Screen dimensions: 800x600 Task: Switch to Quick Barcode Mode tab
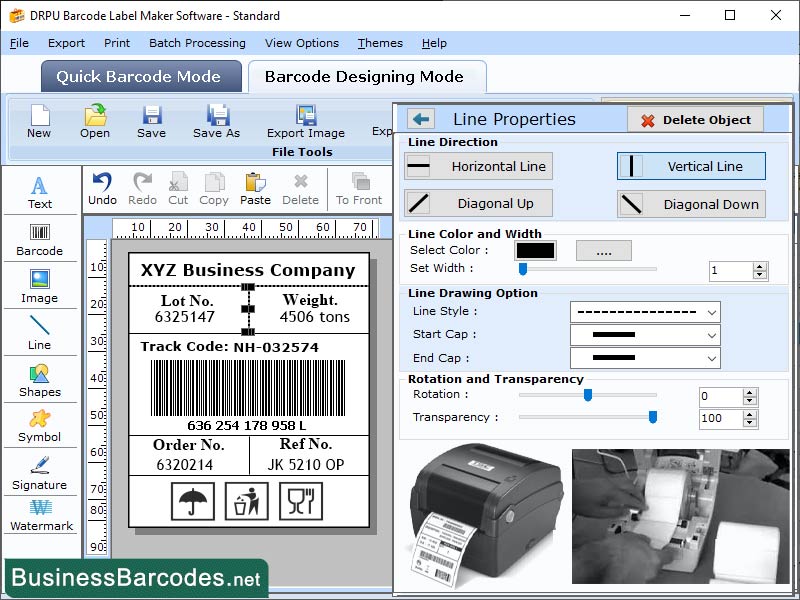[x=140, y=76]
